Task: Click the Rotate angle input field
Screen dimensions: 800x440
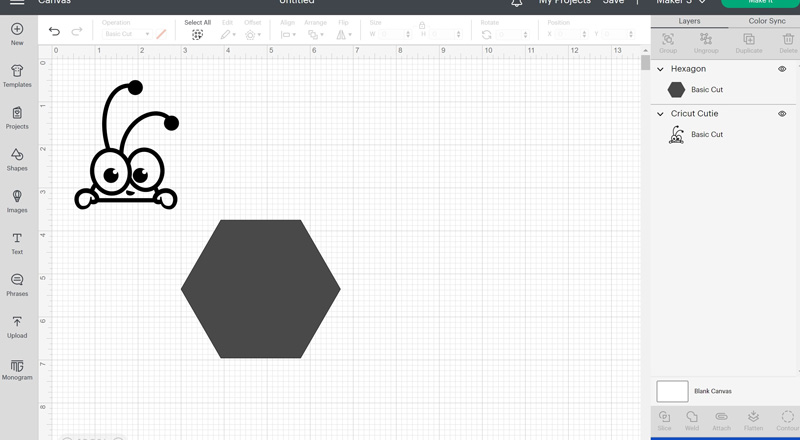Action: click(x=511, y=34)
